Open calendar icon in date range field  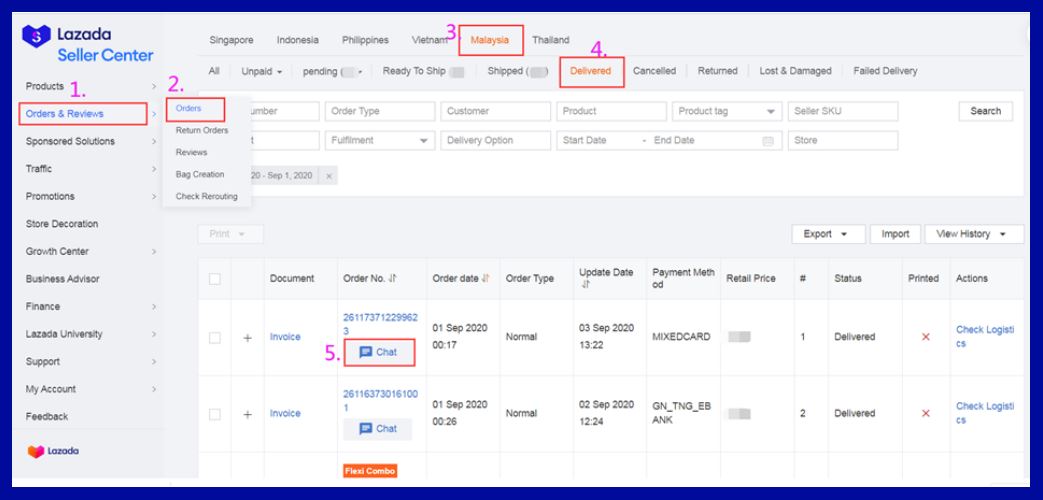click(768, 141)
